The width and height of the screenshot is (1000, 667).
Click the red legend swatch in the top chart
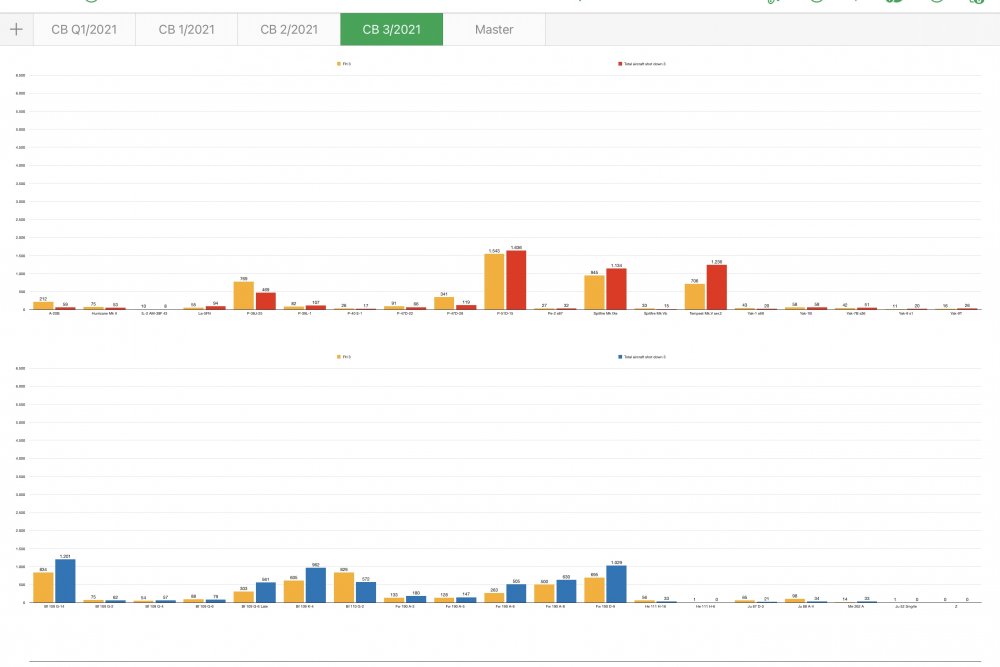(620, 64)
